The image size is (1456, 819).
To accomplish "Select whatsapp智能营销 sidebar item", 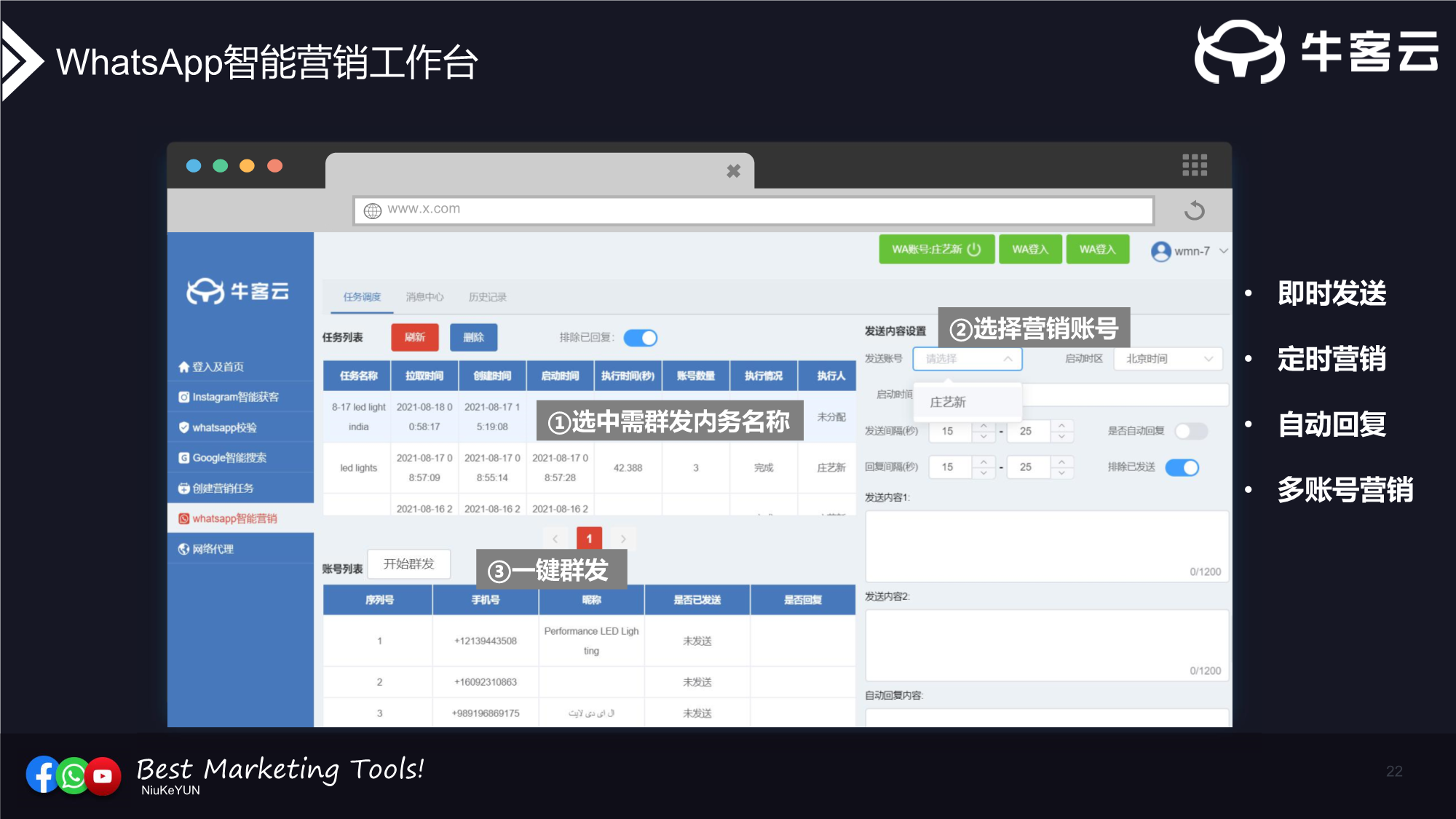I will [240, 518].
